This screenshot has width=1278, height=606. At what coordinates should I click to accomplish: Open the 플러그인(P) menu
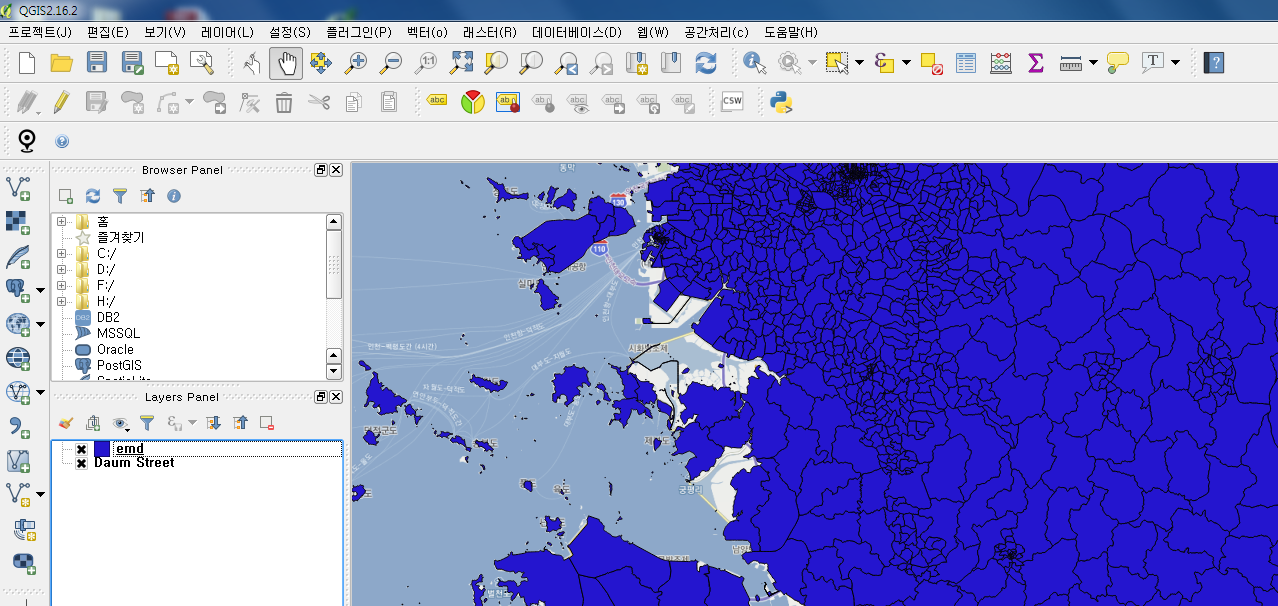[359, 32]
